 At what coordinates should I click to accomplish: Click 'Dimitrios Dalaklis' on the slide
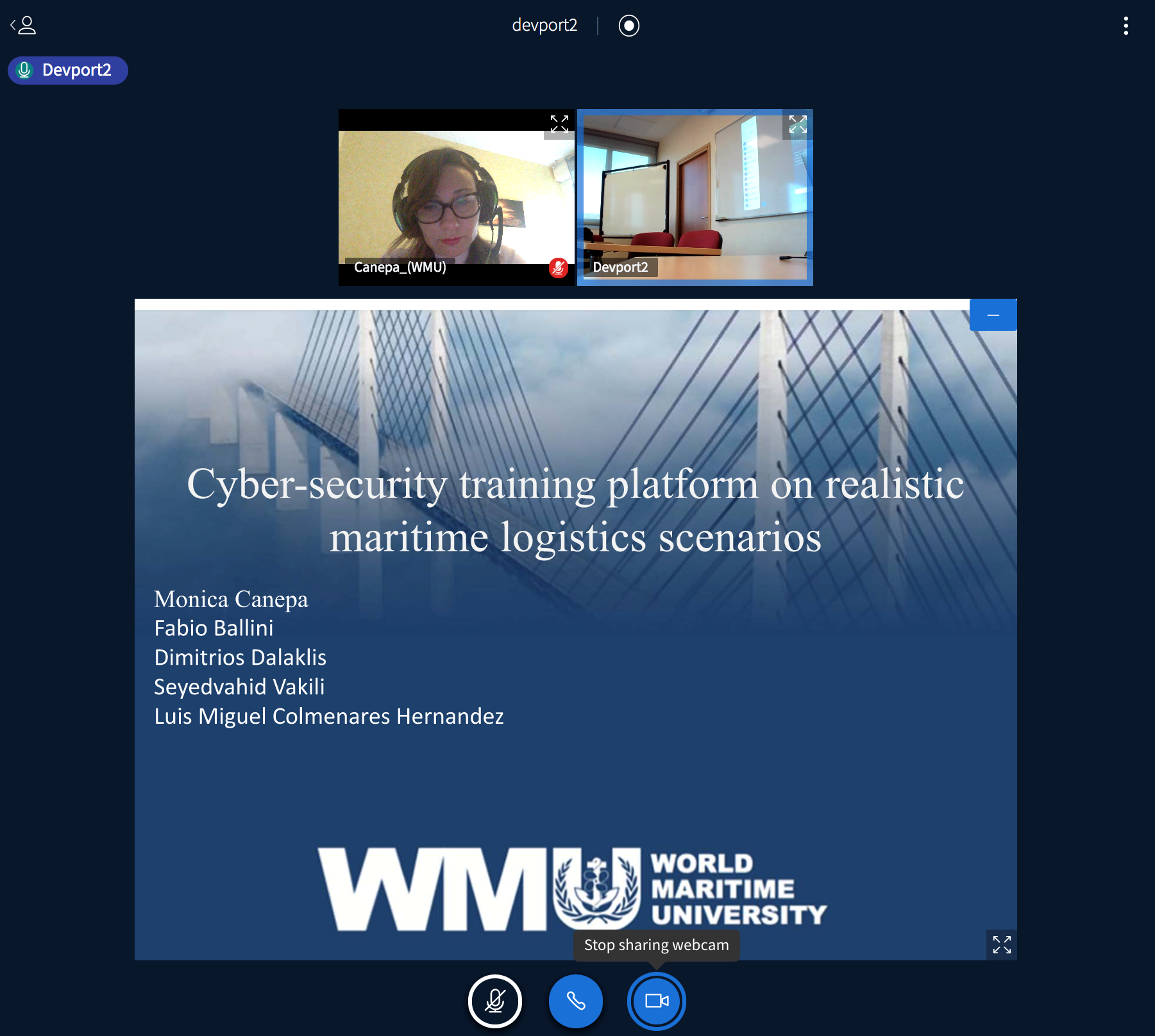tap(240, 658)
